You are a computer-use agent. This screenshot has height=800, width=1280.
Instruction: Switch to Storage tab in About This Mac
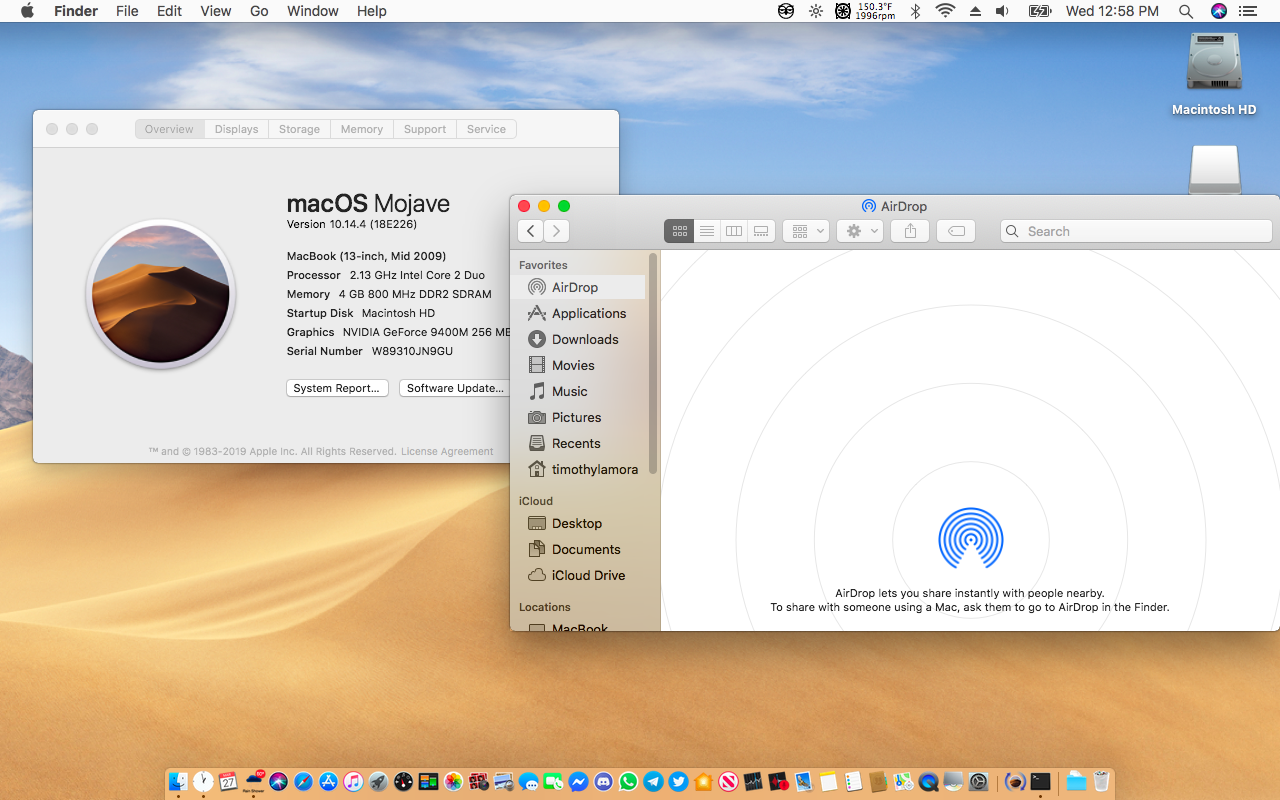299,129
